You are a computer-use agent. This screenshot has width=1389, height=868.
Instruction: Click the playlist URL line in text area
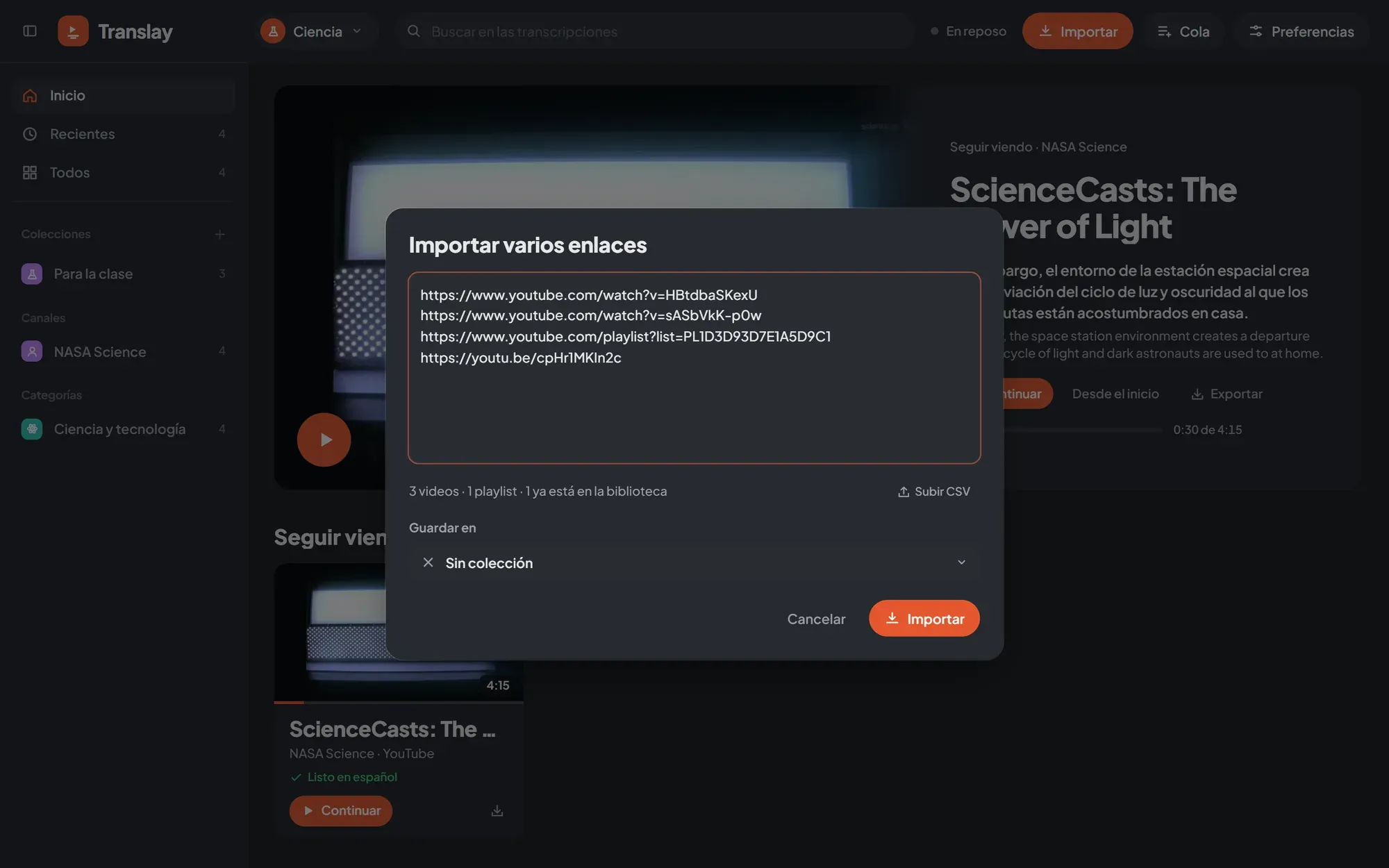[625, 337]
